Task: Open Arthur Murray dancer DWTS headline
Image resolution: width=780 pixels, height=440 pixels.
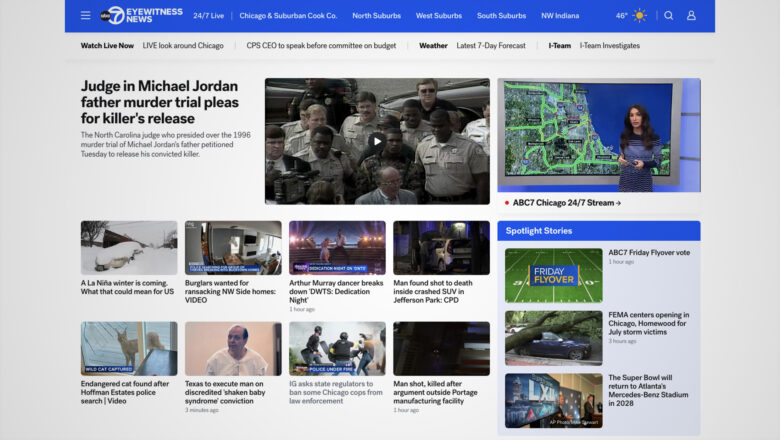Action: point(336,291)
